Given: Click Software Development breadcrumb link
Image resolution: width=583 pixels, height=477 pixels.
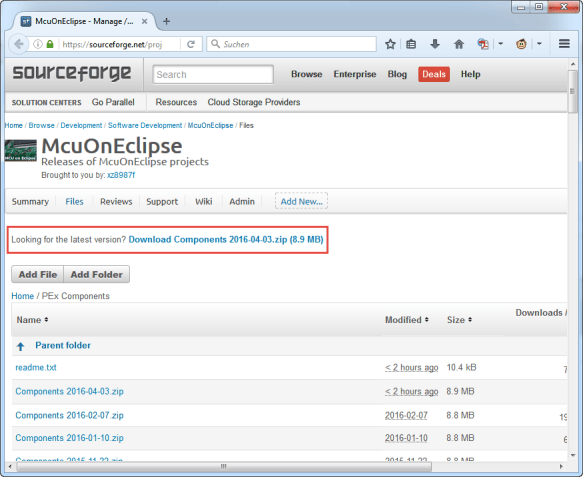Looking at the screenshot, I should point(145,125).
